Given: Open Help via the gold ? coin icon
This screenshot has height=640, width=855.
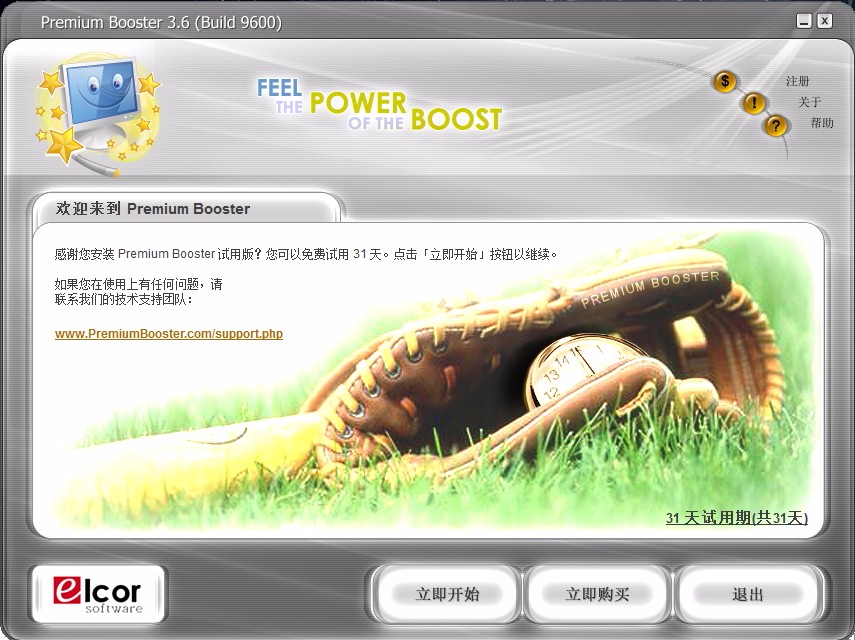Looking at the screenshot, I should pyautogui.click(x=775, y=126).
